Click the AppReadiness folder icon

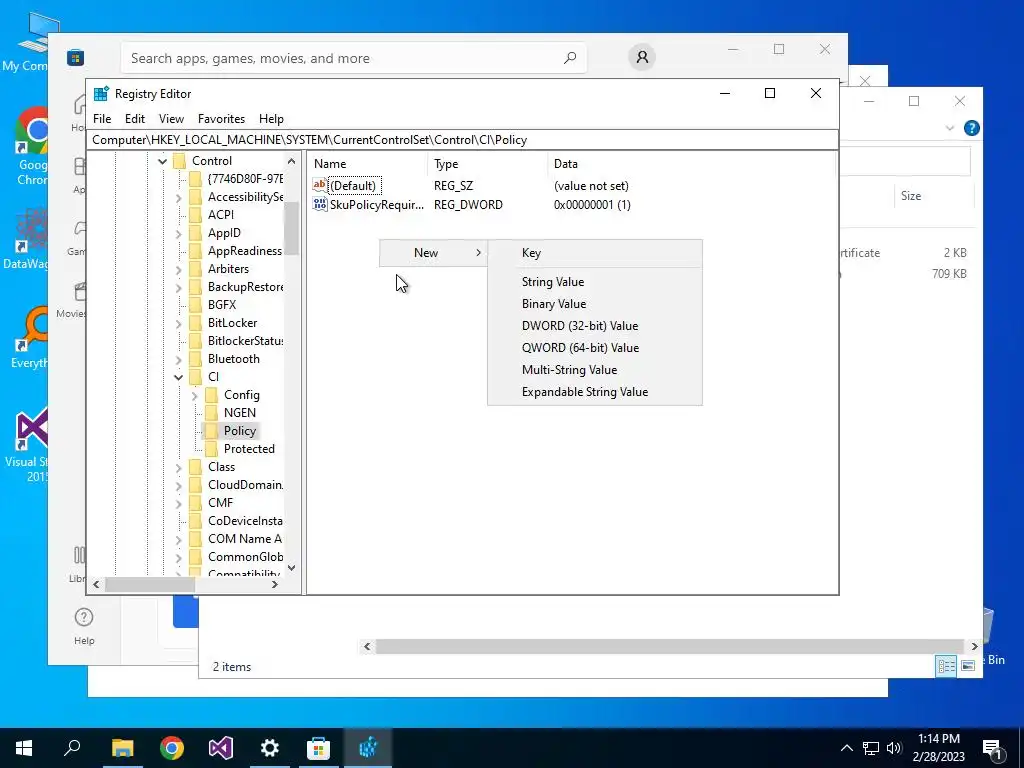click(195, 251)
